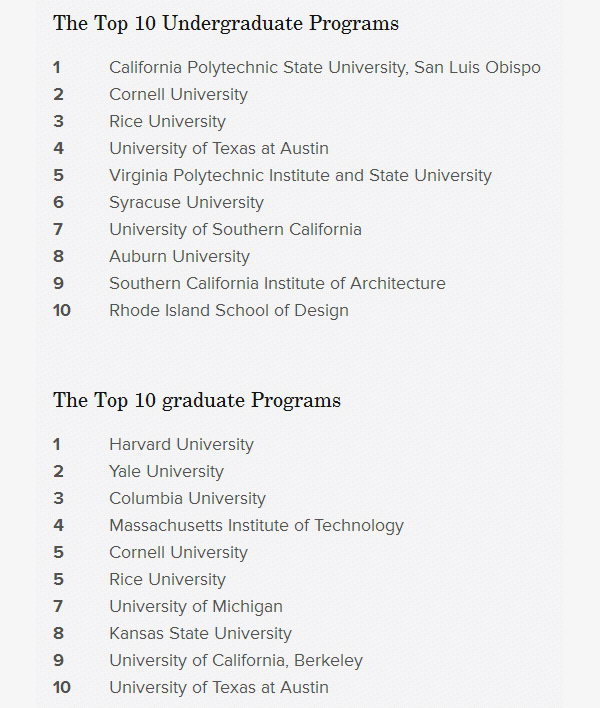The image size is (600, 708).
Task: Click "The Top 10 Undergraduate Programs" heading
Action: click(x=225, y=23)
